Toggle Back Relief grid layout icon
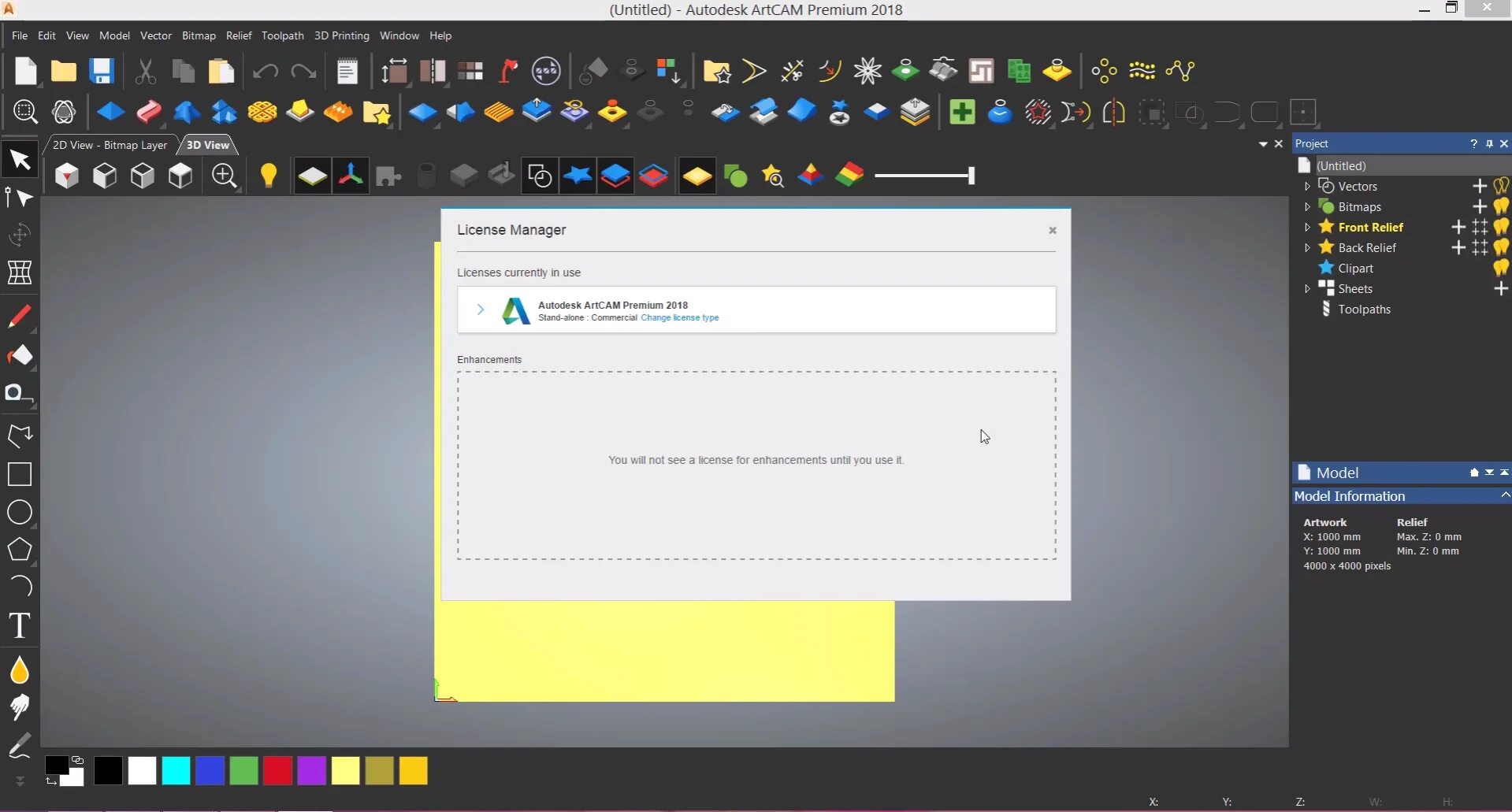1512x812 pixels. (x=1480, y=247)
